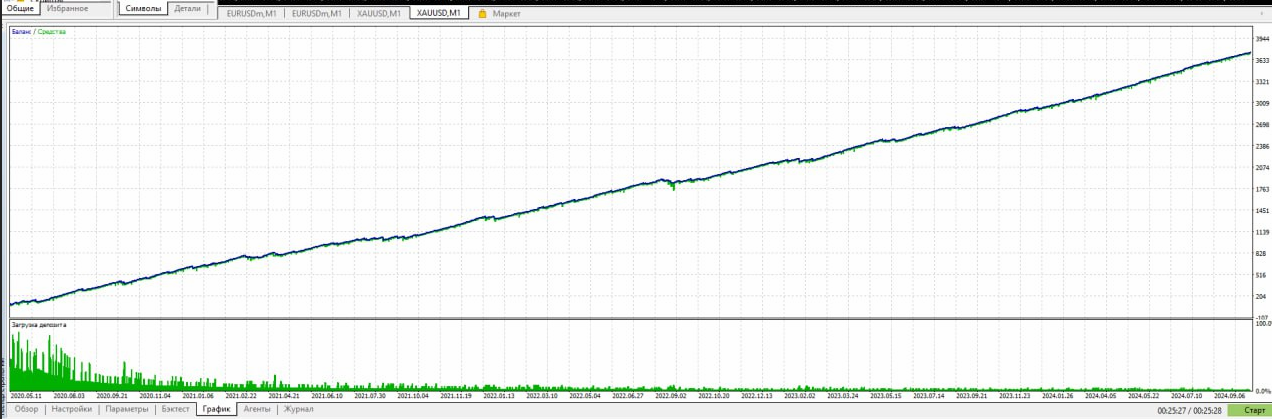Select the leftmost EURUSDm,M1 chart tab
Viewport: 1272px width, 419px height.
(252, 14)
